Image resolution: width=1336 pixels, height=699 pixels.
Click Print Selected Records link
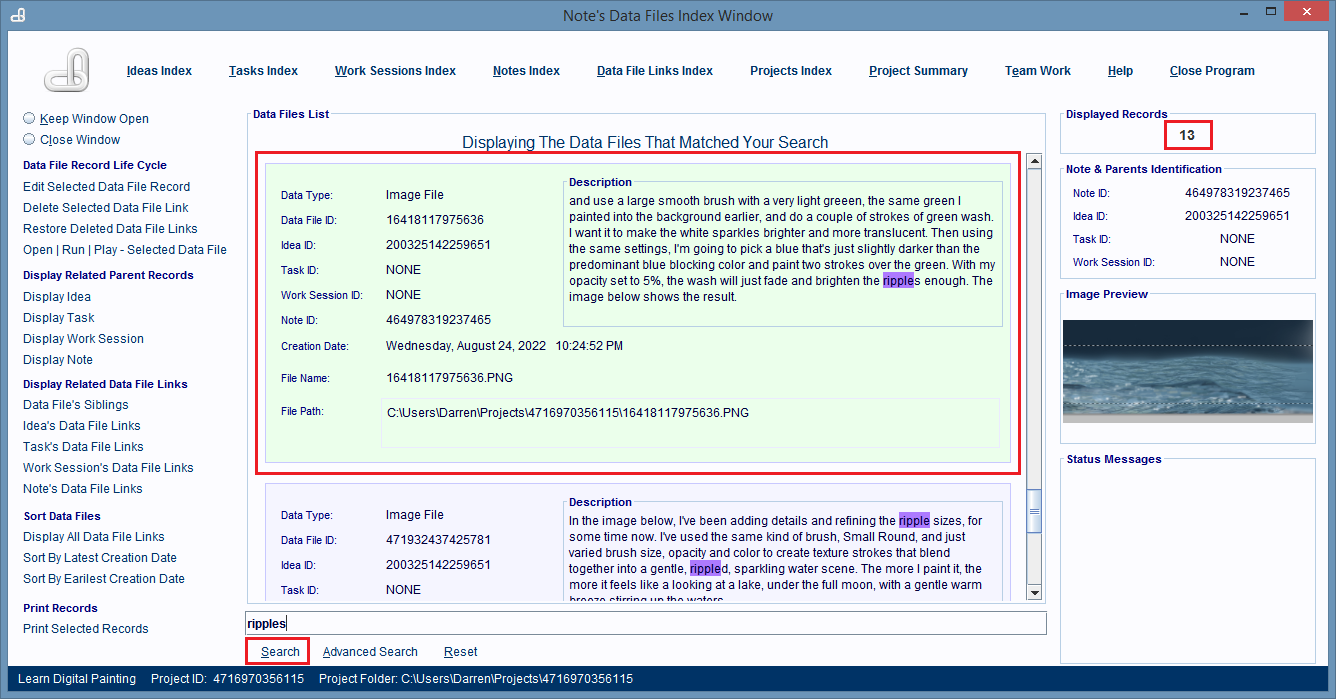[x=86, y=629]
